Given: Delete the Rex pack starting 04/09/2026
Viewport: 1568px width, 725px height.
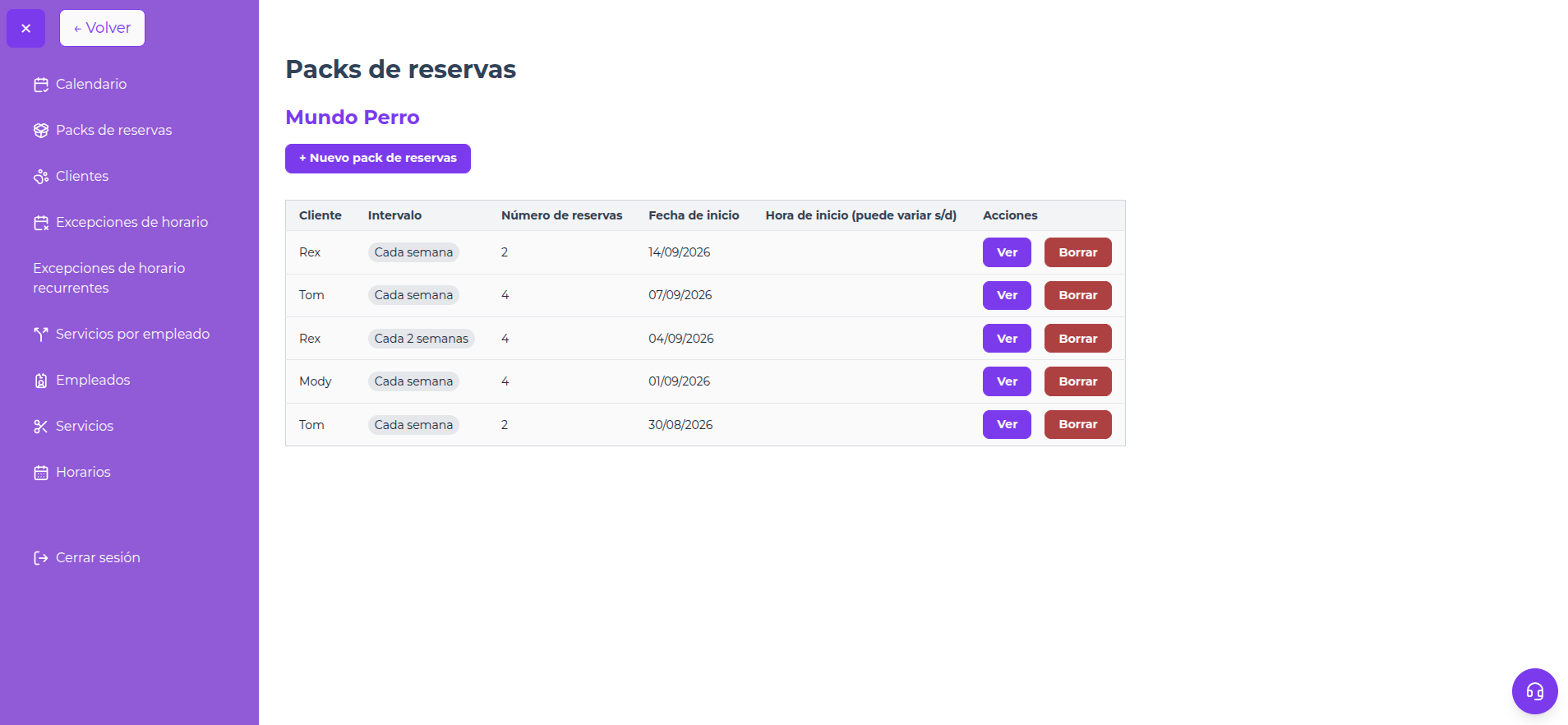Looking at the screenshot, I should tap(1077, 339).
